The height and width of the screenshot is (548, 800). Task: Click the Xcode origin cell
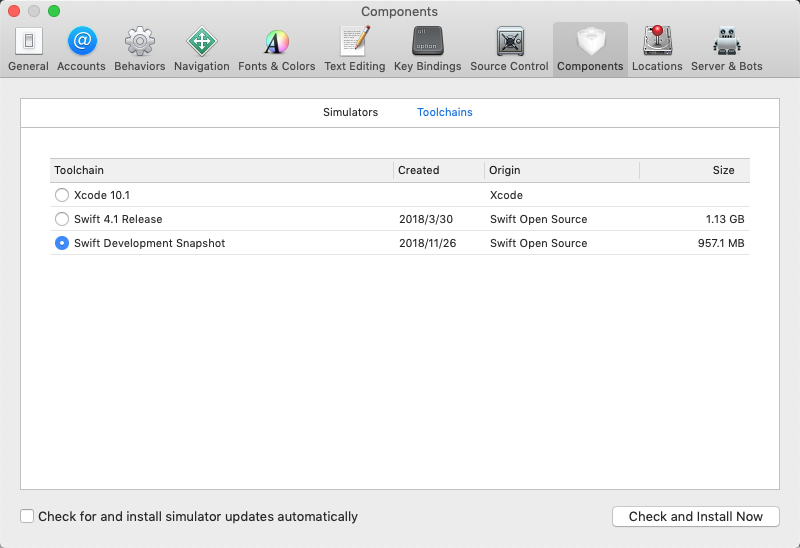tap(506, 195)
